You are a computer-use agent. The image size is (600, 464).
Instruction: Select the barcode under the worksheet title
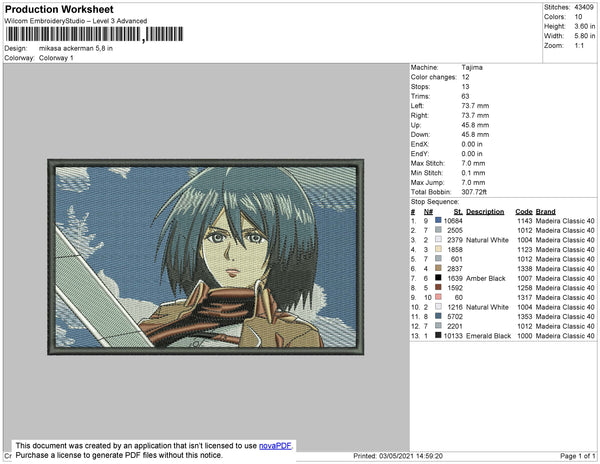coord(94,34)
